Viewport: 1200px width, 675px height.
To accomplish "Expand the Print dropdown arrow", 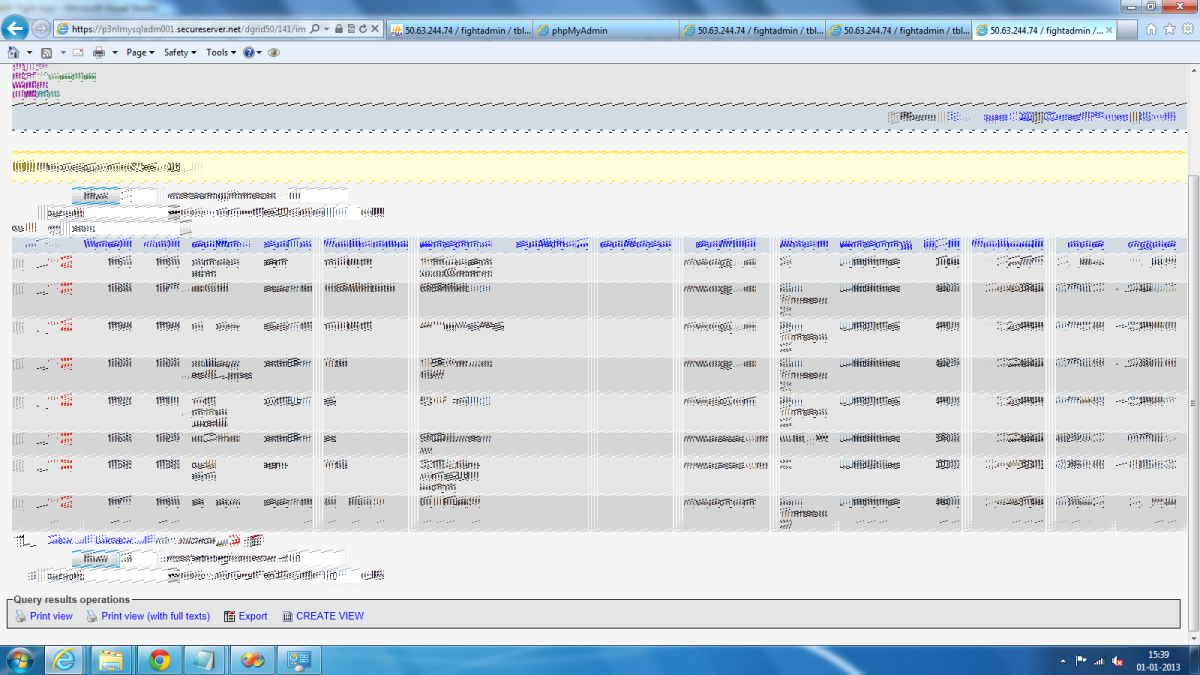I will click(x=115, y=52).
